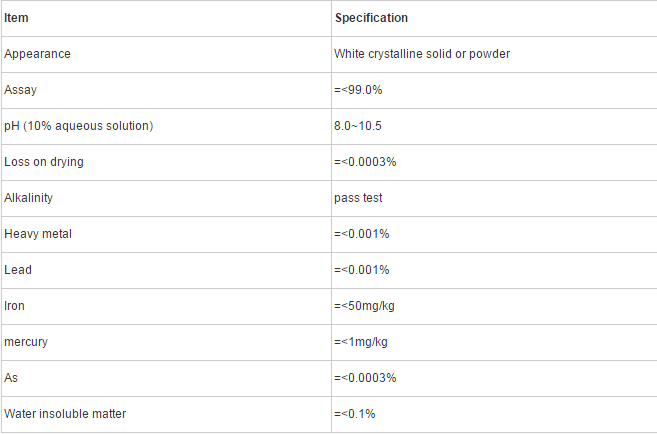Click the mercury value =<1mg/kg
The image size is (657, 434).
click(361, 342)
